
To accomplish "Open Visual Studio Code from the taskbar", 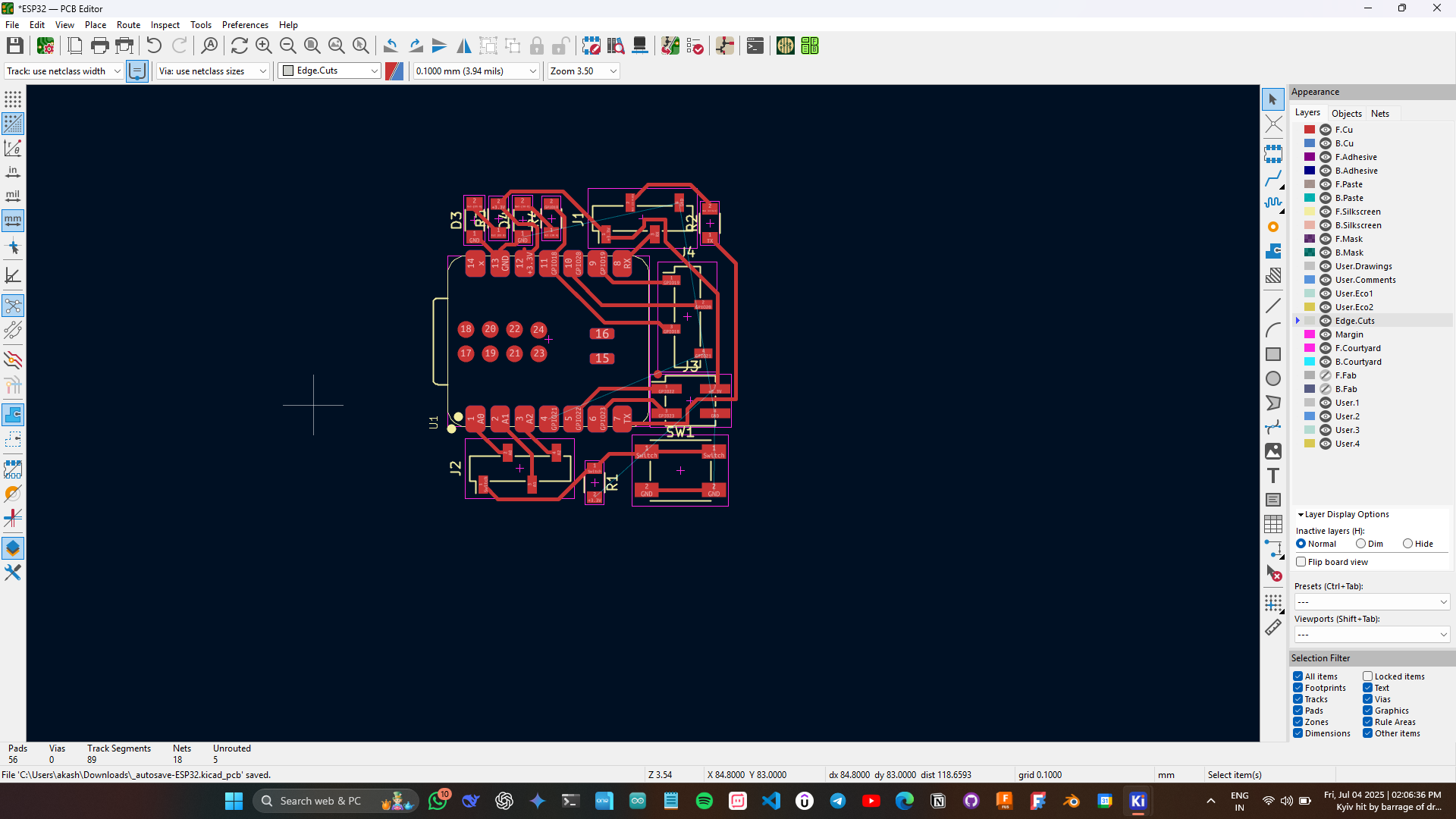I will click(771, 801).
